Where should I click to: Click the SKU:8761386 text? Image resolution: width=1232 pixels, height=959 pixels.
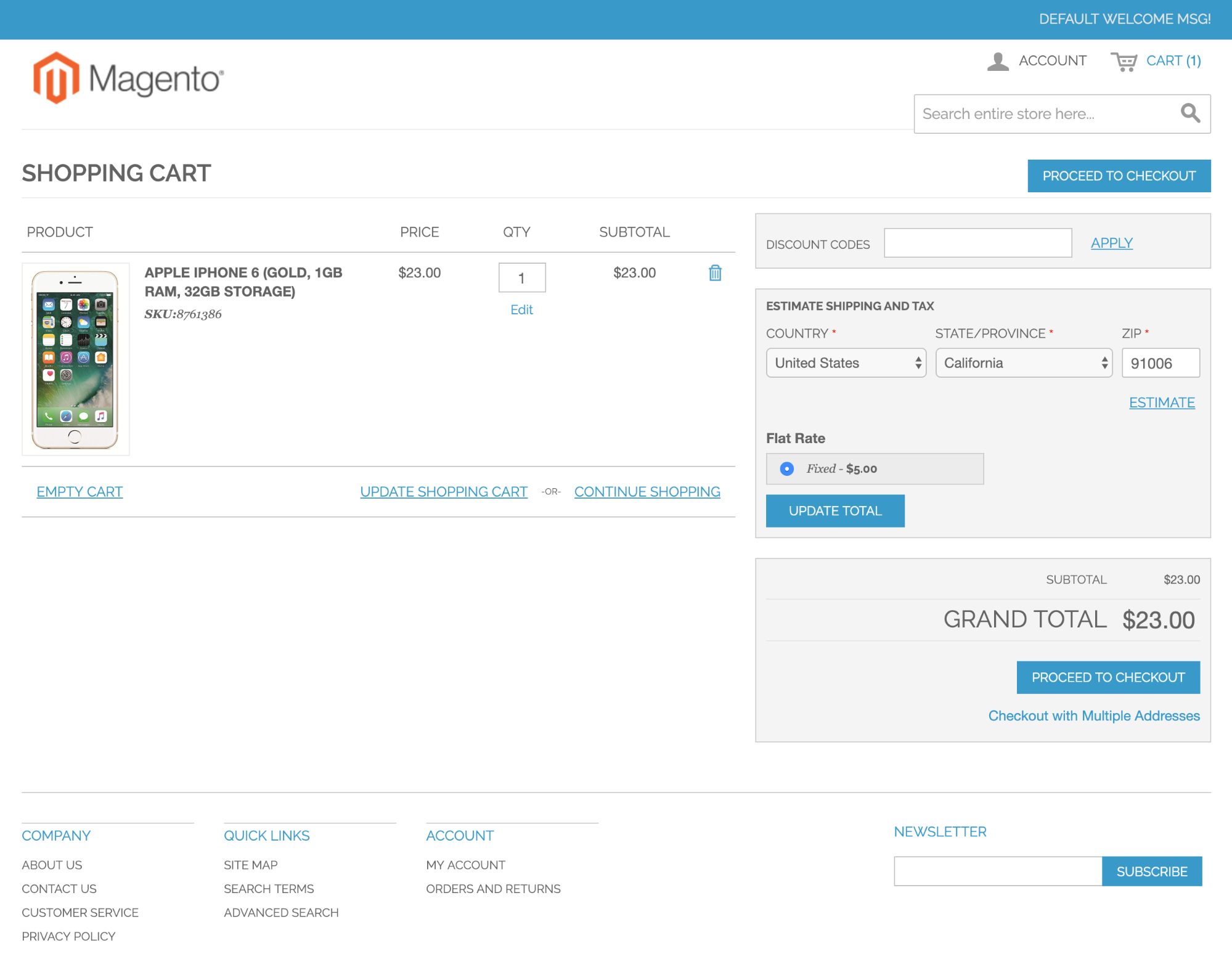[x=183, y=314]
